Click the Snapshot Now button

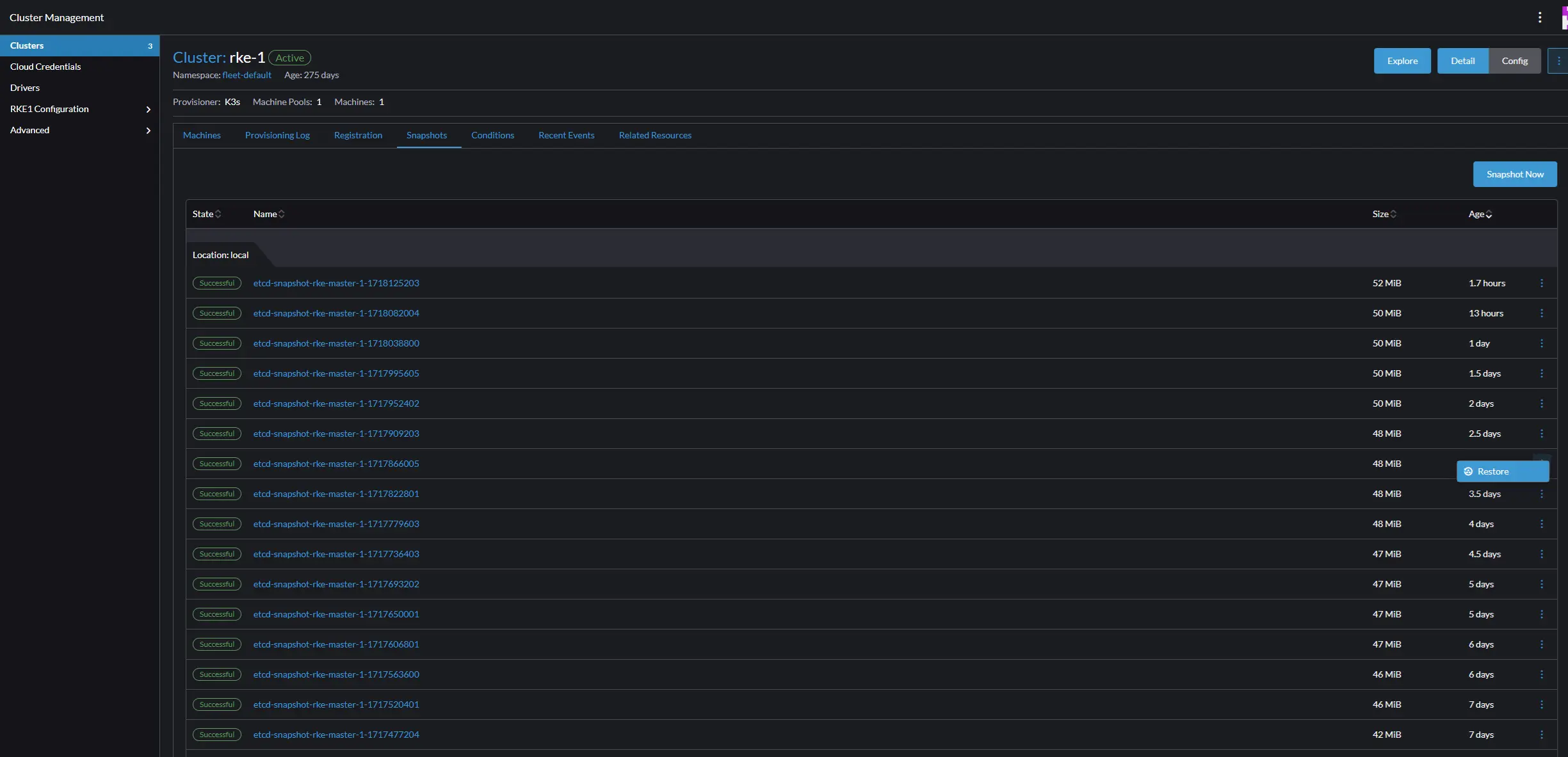tap(1515, 174)
